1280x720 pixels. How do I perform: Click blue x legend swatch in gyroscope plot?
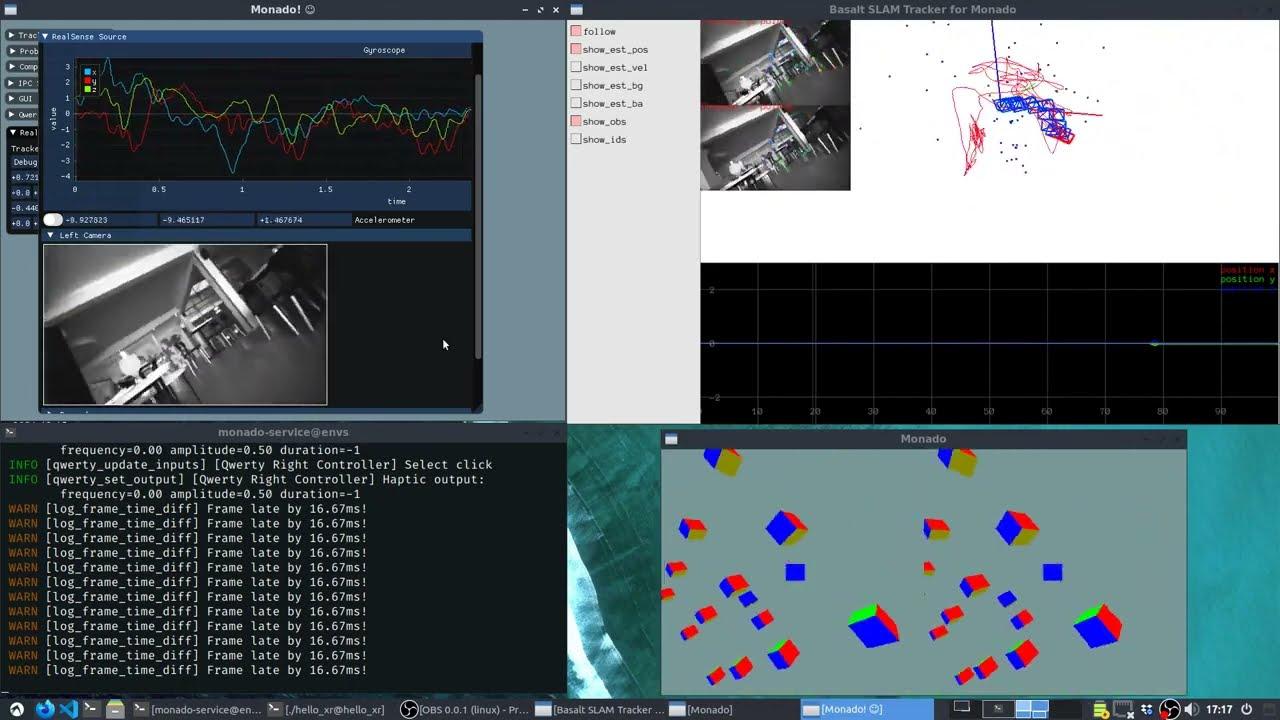point(88,72)
